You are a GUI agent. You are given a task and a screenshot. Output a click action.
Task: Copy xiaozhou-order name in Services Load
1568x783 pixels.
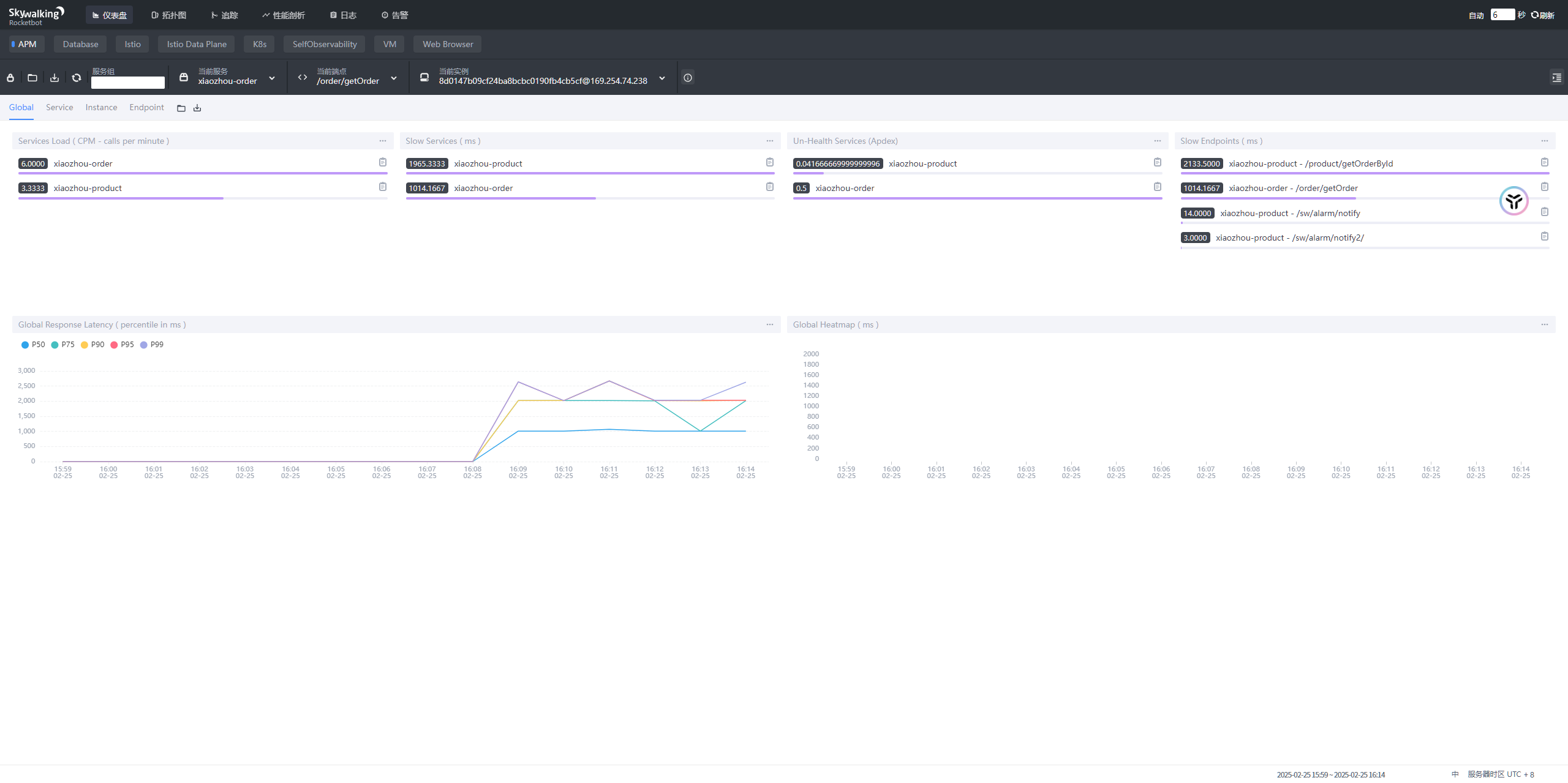[383, 162]
